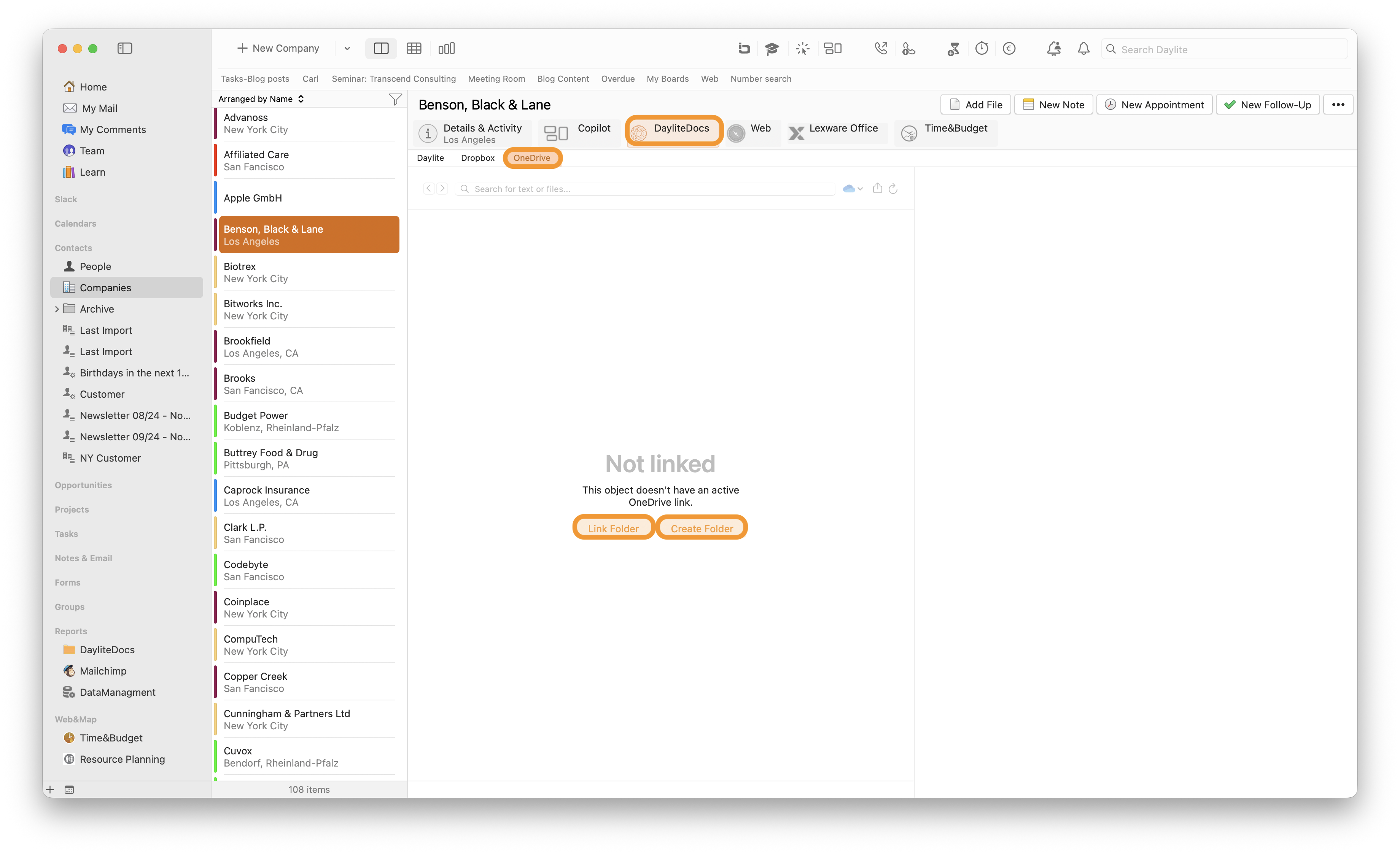Select the OneDrive storage sub-tab
Image resolution: width=1400 pixels, height=854 pixels.
tap(532, 158)
